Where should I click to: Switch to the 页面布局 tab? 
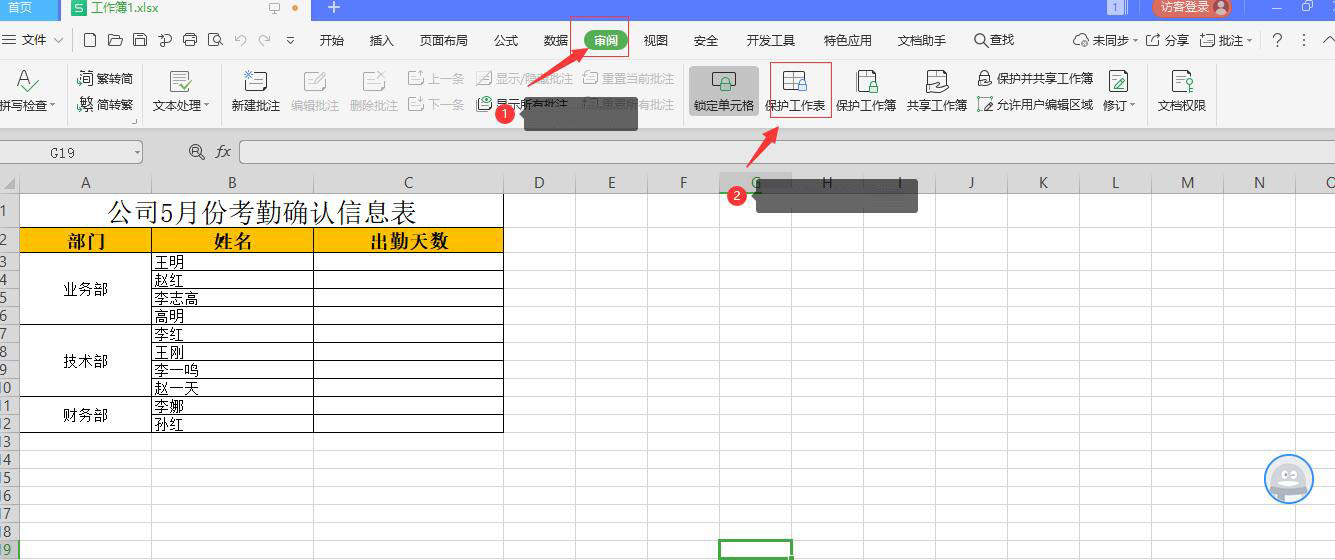click(443, 40)
